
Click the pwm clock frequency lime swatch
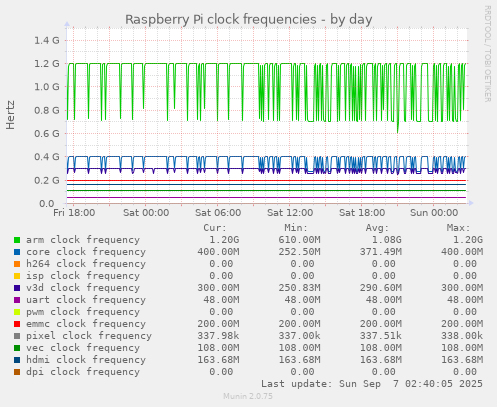pyautogui.click(x=17, y=312)
